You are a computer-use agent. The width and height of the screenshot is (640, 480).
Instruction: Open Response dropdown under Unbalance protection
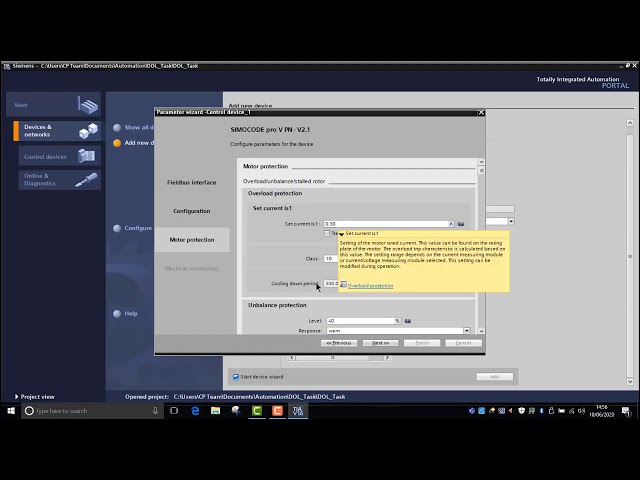(x=466, y=331)
